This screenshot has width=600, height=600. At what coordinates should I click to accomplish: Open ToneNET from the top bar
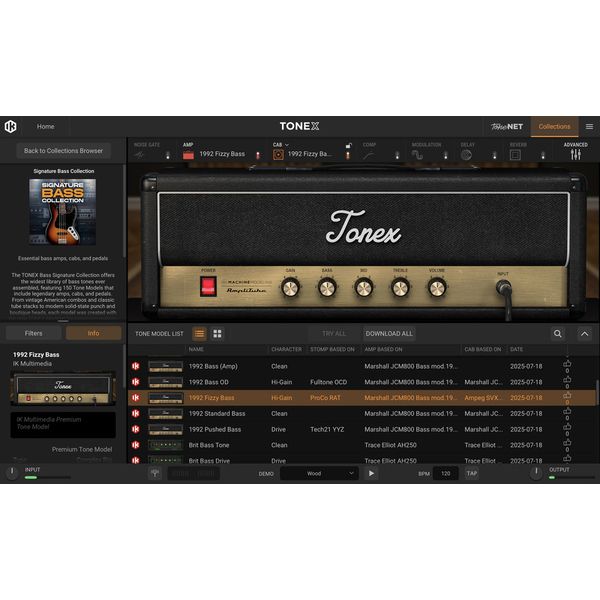click(x=505, y=126)
